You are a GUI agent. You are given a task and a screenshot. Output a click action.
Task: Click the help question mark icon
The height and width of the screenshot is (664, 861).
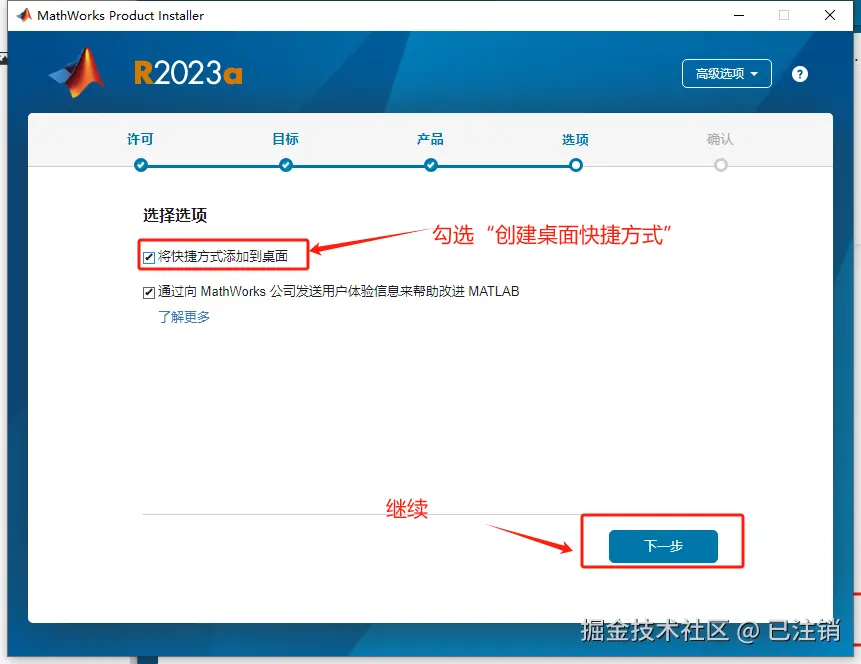coord(800,74)
